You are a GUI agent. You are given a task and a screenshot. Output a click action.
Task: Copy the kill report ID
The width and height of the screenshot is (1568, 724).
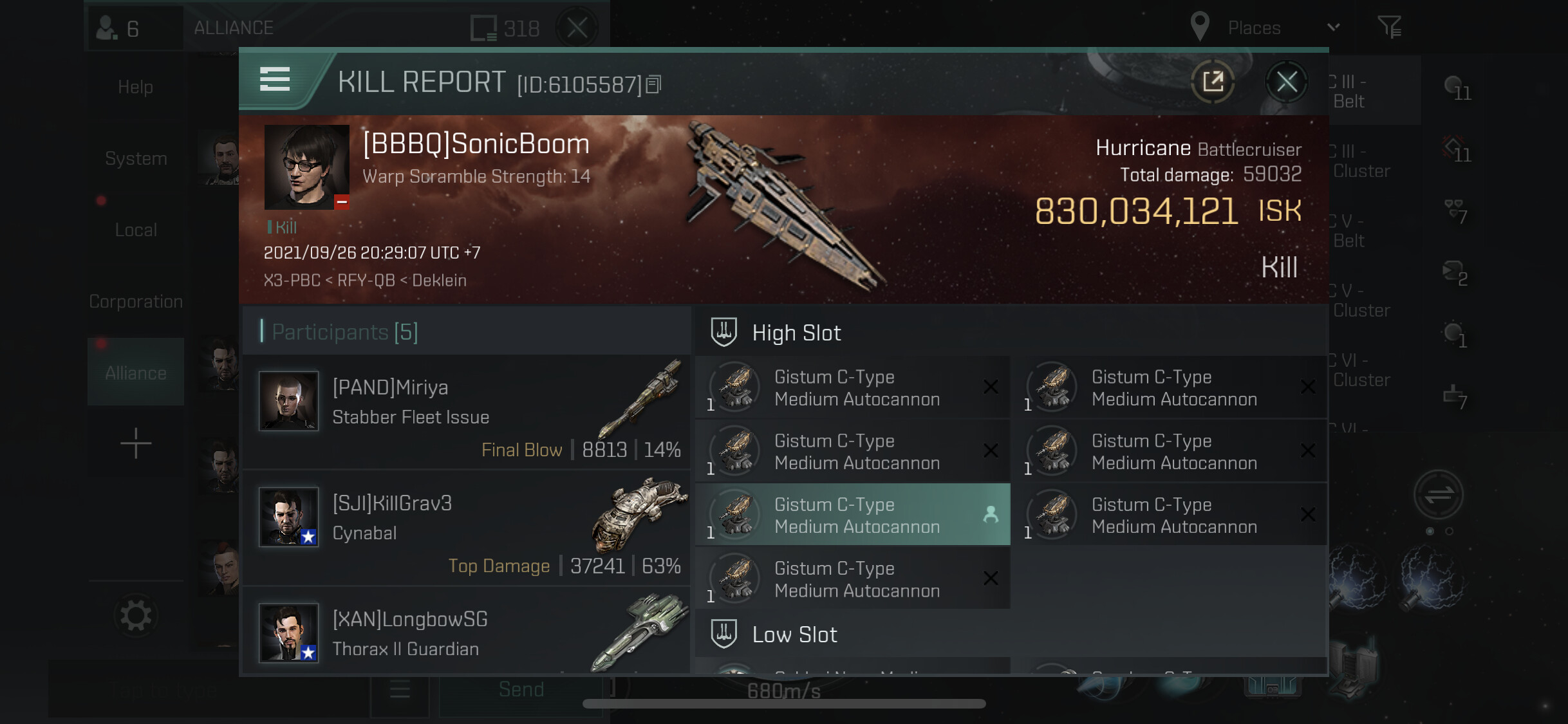[653, 84]
